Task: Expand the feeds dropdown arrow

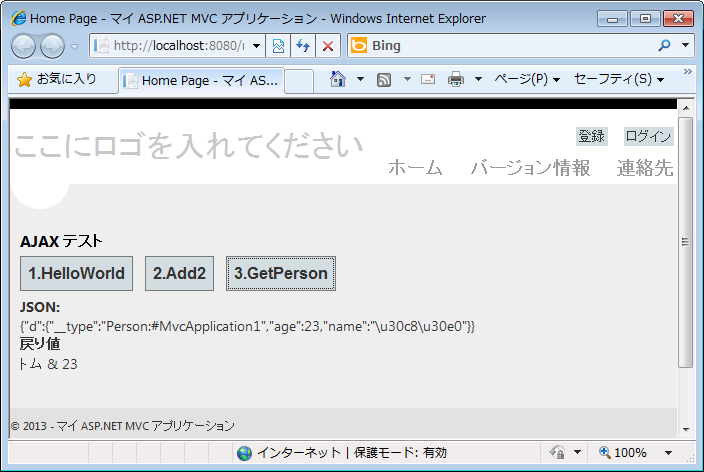Action: (x=407, y=79)
